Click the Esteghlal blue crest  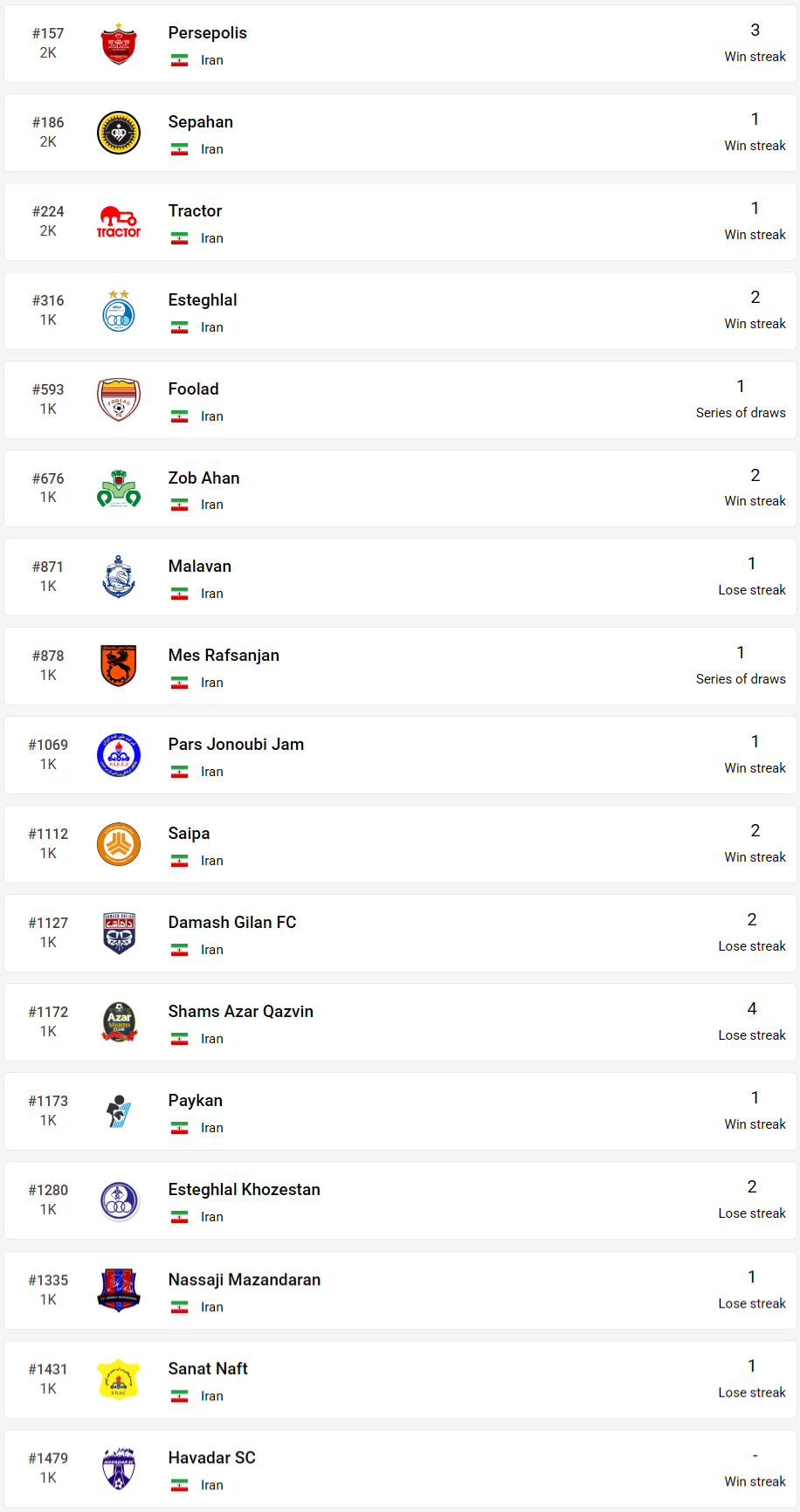tap(119, 311)
